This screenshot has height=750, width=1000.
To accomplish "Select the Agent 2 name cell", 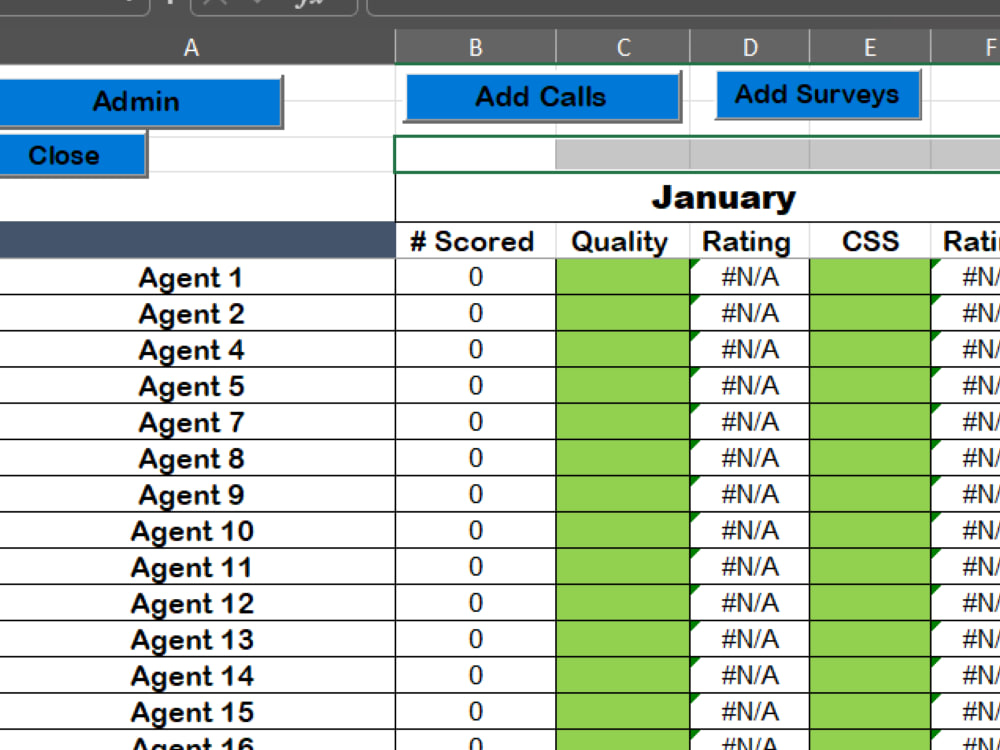I will click(x=197, y=313).
